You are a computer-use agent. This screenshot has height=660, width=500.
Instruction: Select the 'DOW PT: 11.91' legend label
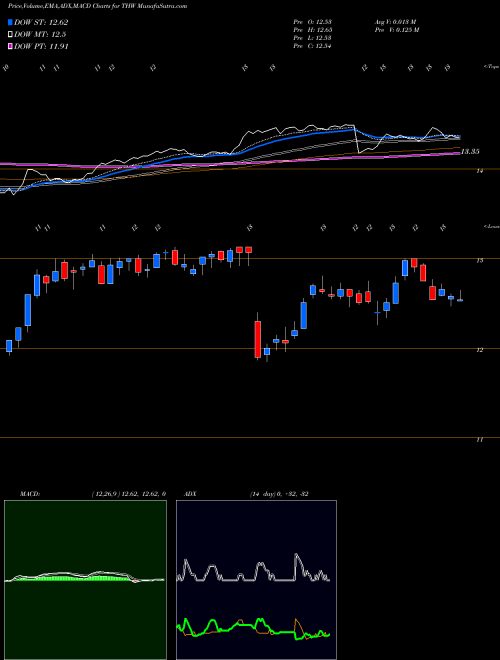41,46
